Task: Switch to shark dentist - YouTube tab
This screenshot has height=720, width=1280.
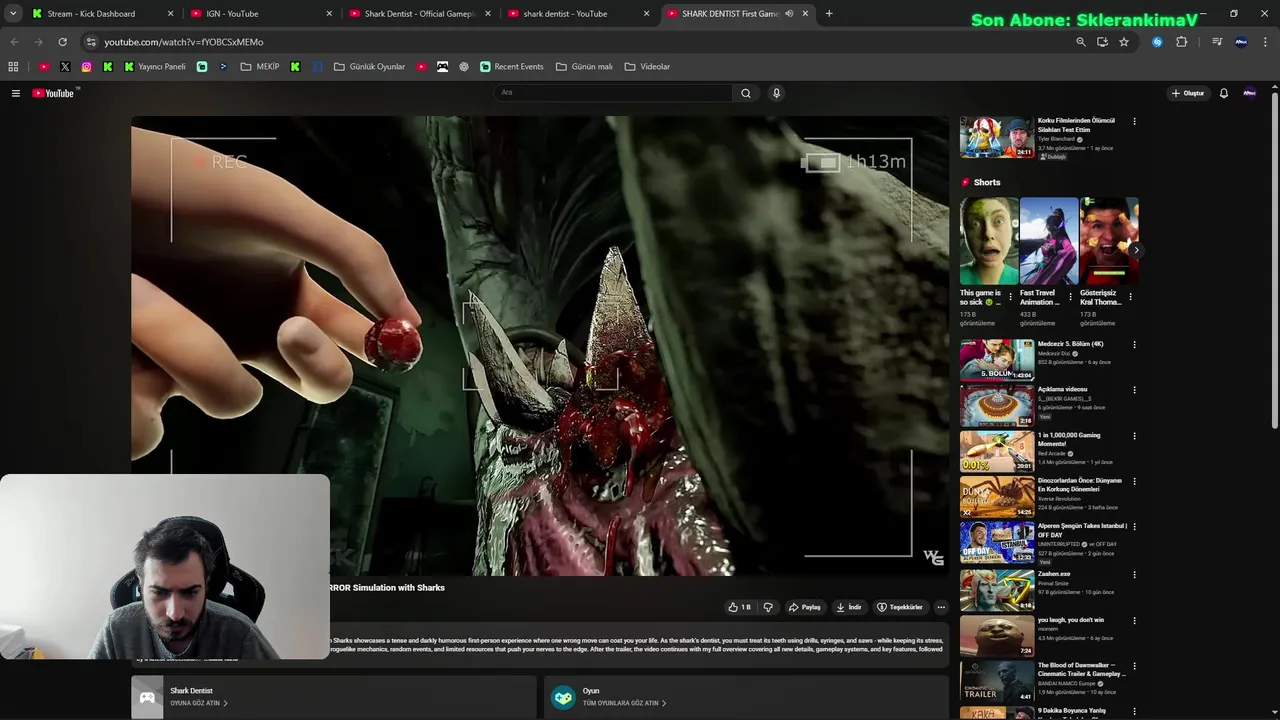Action: (x=579, y=14)
